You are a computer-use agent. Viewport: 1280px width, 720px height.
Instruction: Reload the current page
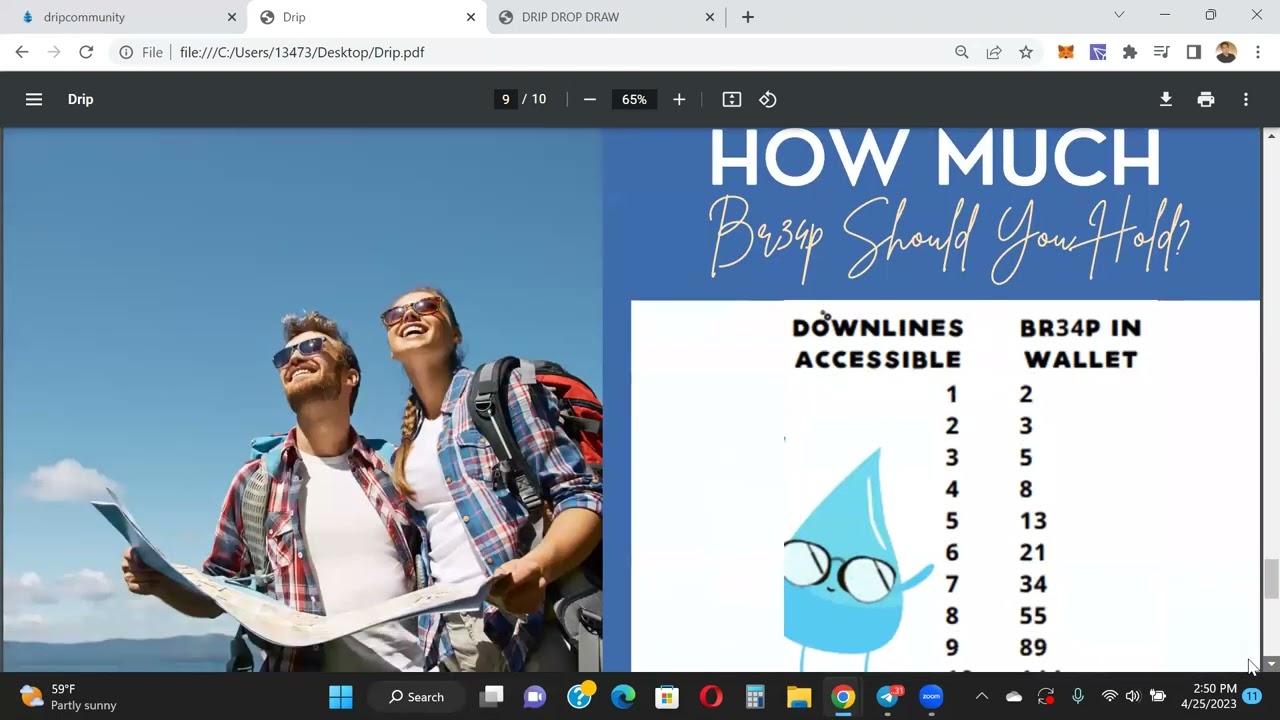86,52
